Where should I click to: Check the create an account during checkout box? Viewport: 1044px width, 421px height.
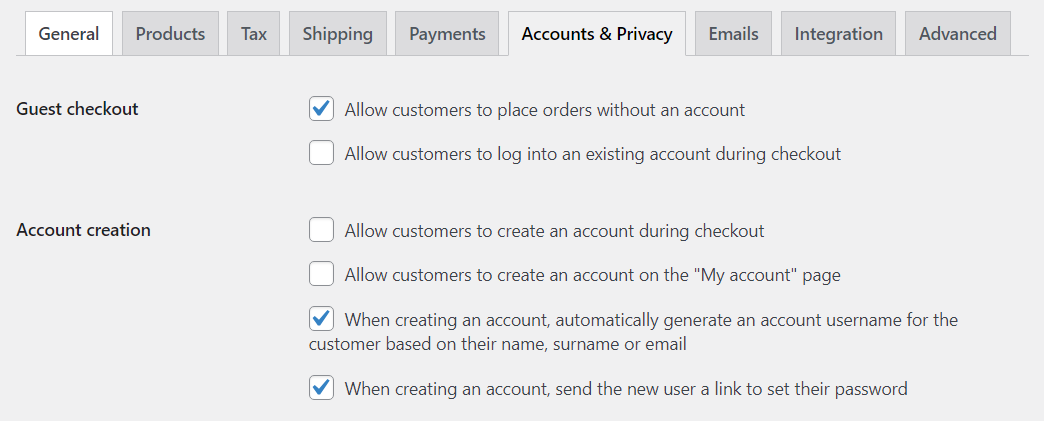321,230
